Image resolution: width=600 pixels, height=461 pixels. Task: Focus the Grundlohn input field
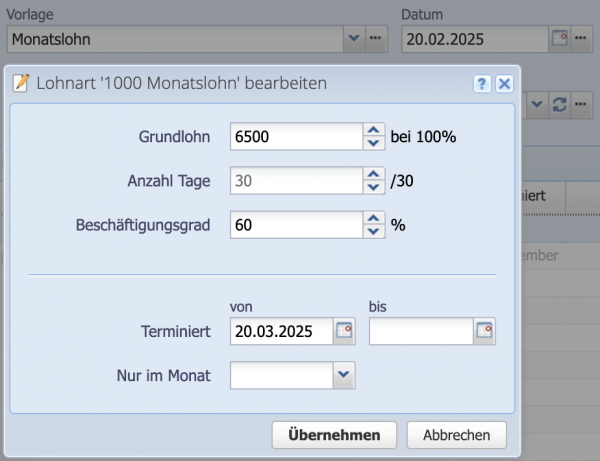294,136
